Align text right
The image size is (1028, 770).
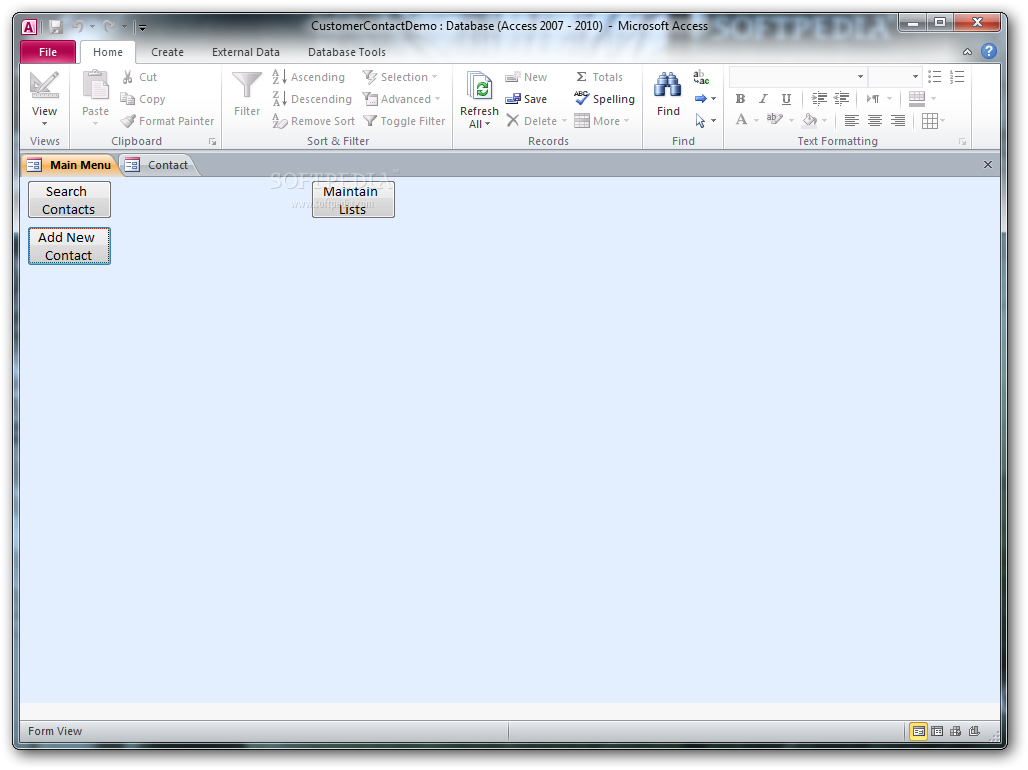pos(898,121)
